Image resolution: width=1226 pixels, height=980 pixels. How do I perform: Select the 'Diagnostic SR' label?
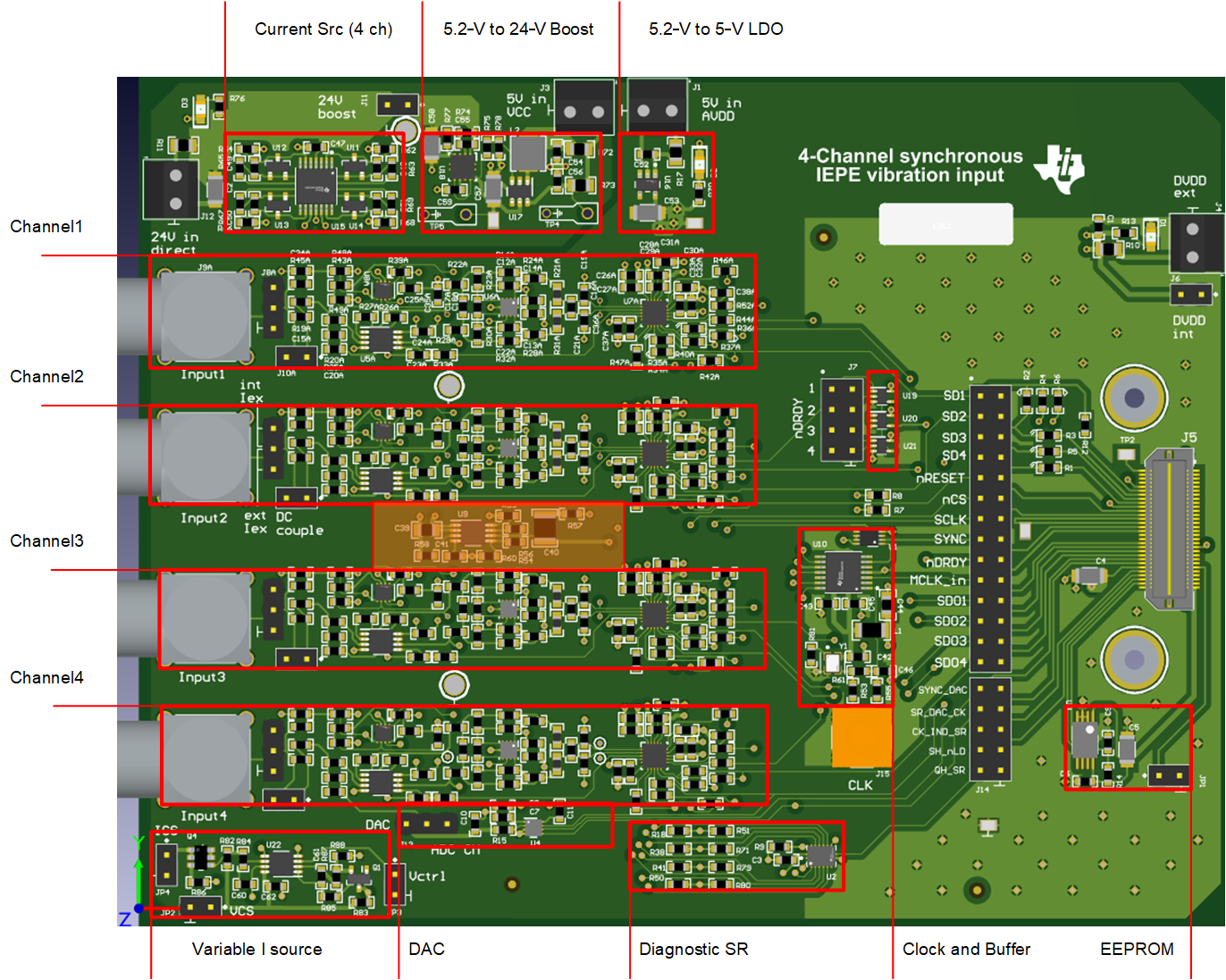pos(693,950)
